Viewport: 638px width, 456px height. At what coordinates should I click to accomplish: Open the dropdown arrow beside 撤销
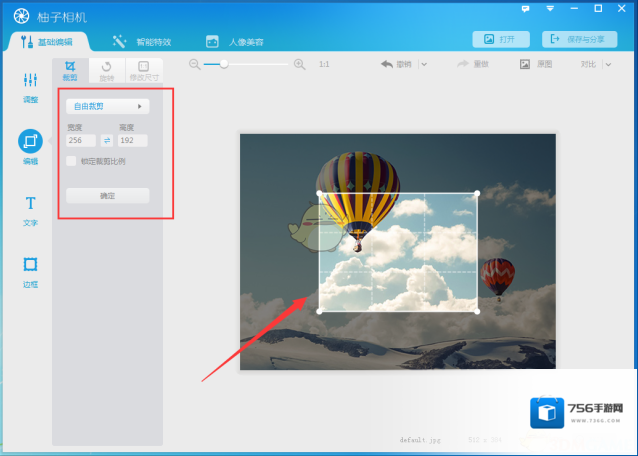(x=424, y=64)
